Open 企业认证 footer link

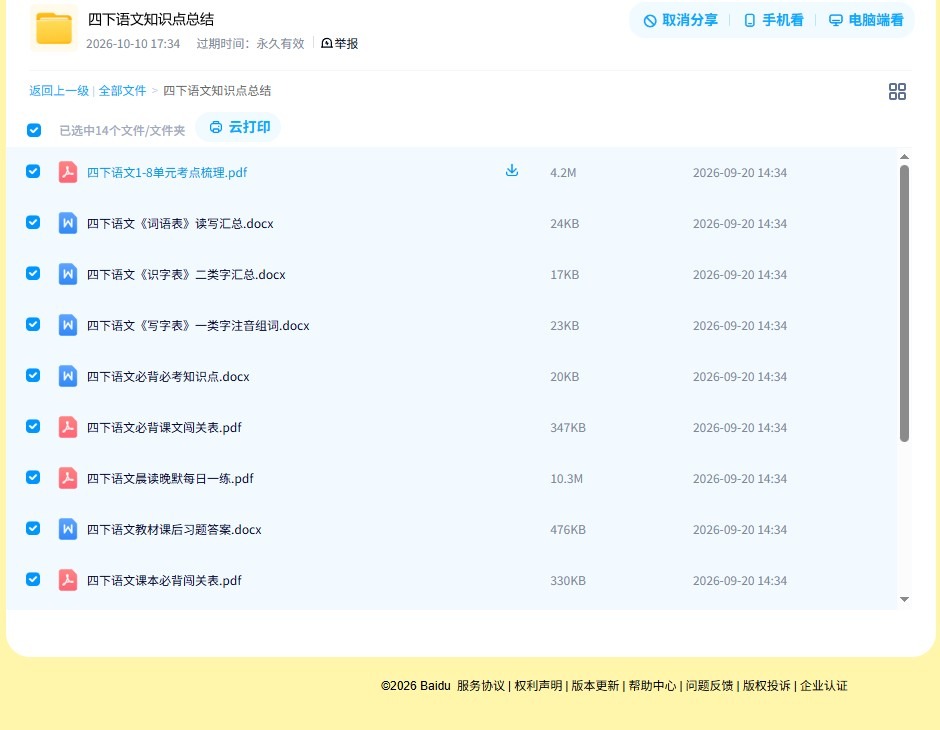point(824,686)
